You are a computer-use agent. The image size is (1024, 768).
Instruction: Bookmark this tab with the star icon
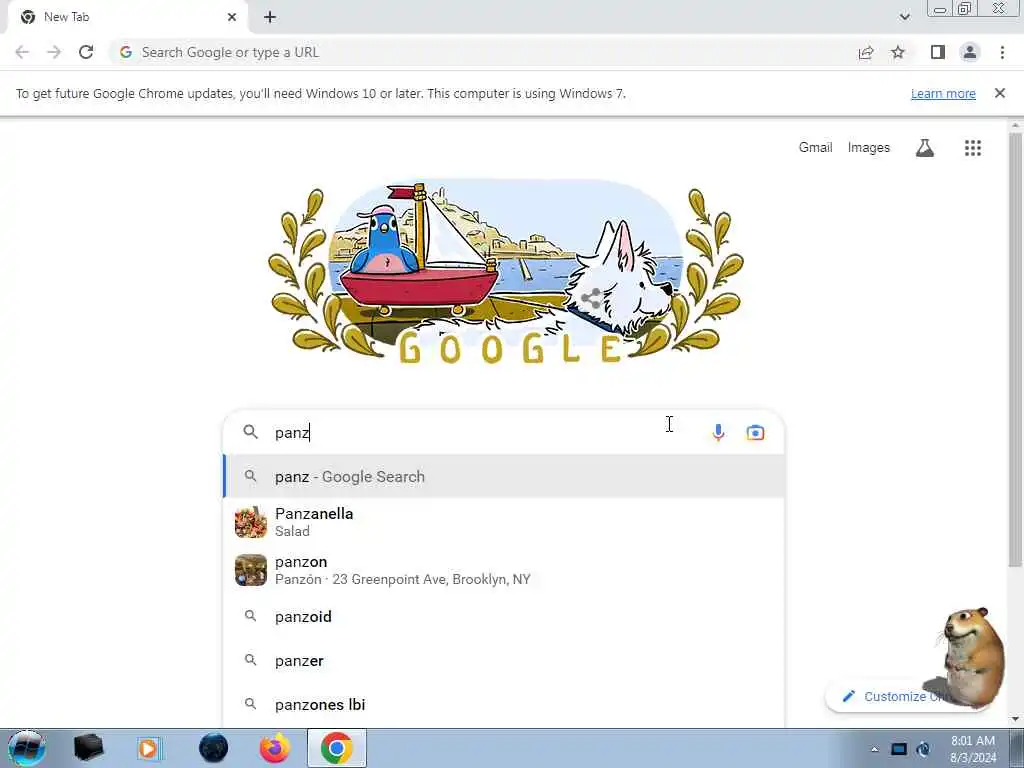coord(899,52)
